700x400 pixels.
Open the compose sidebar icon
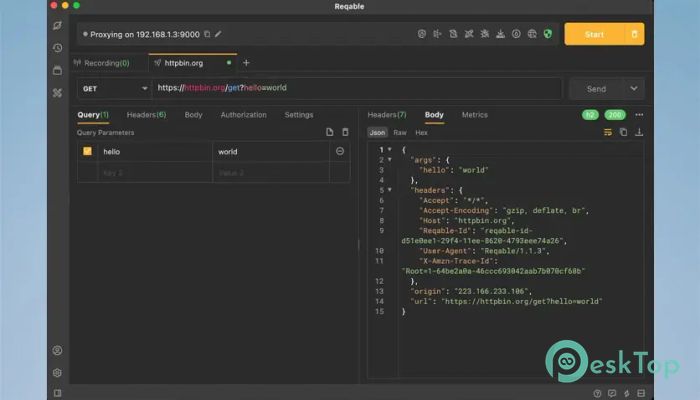pos(58,25)
